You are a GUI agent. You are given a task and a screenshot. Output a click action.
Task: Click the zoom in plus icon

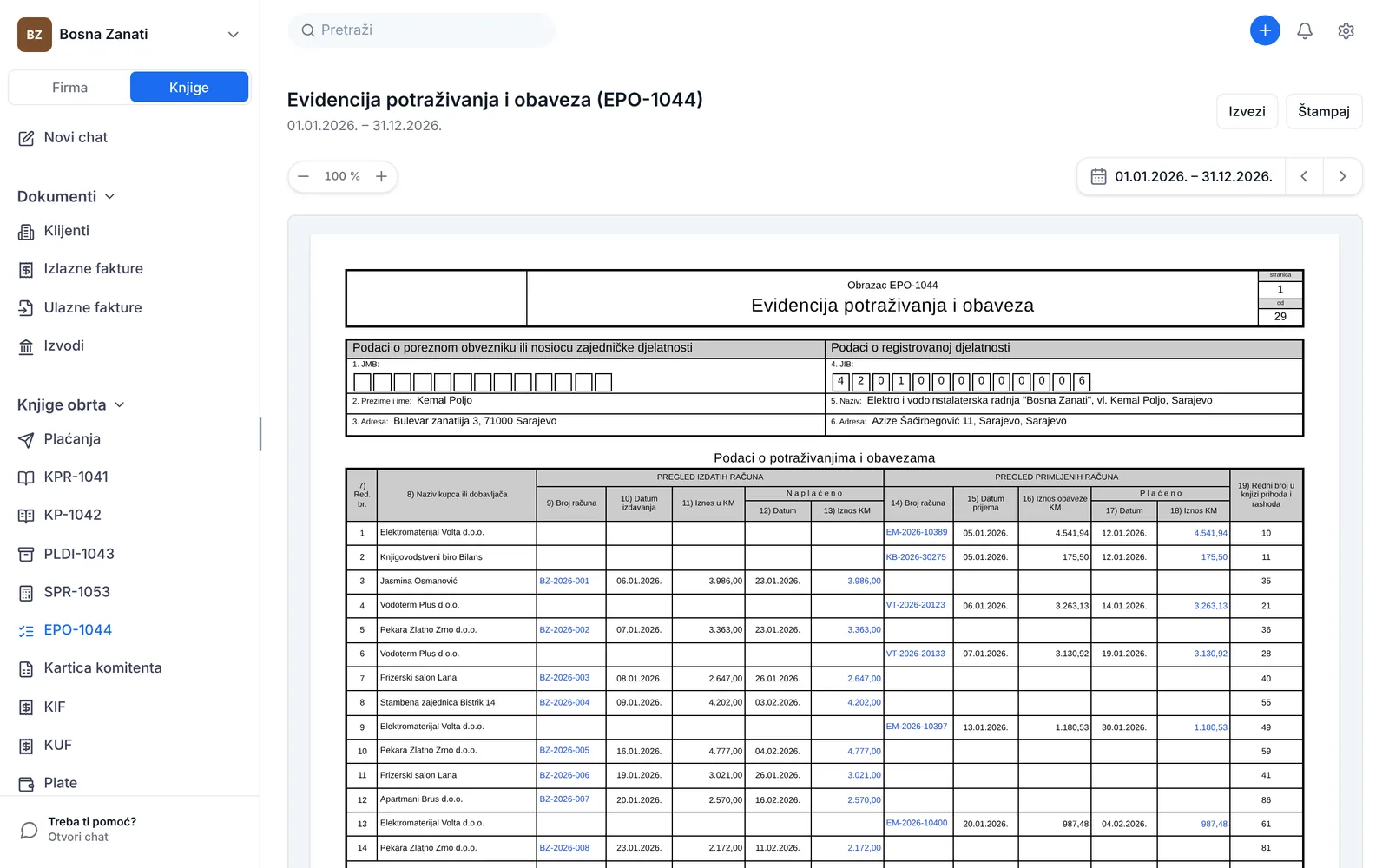pyautogui.click(x=381, y=176)
